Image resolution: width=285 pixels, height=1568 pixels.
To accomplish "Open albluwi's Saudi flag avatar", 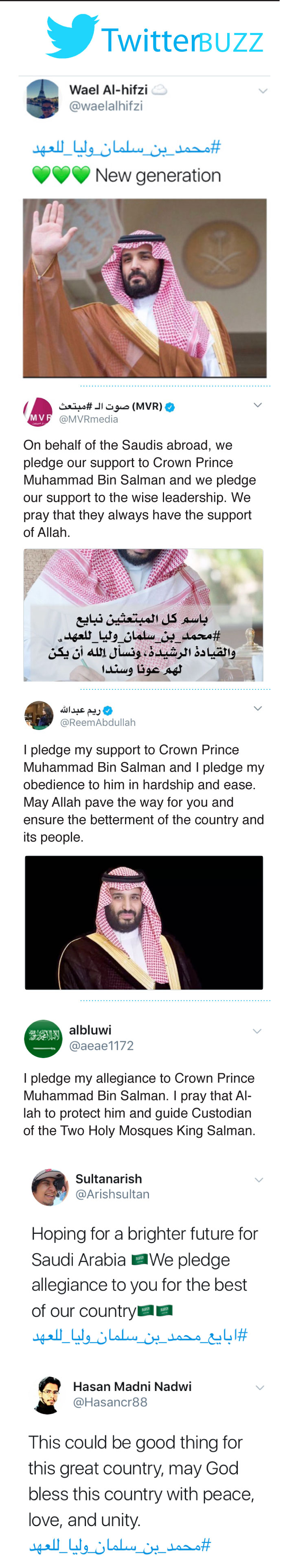I will [x=43, y=1038].
